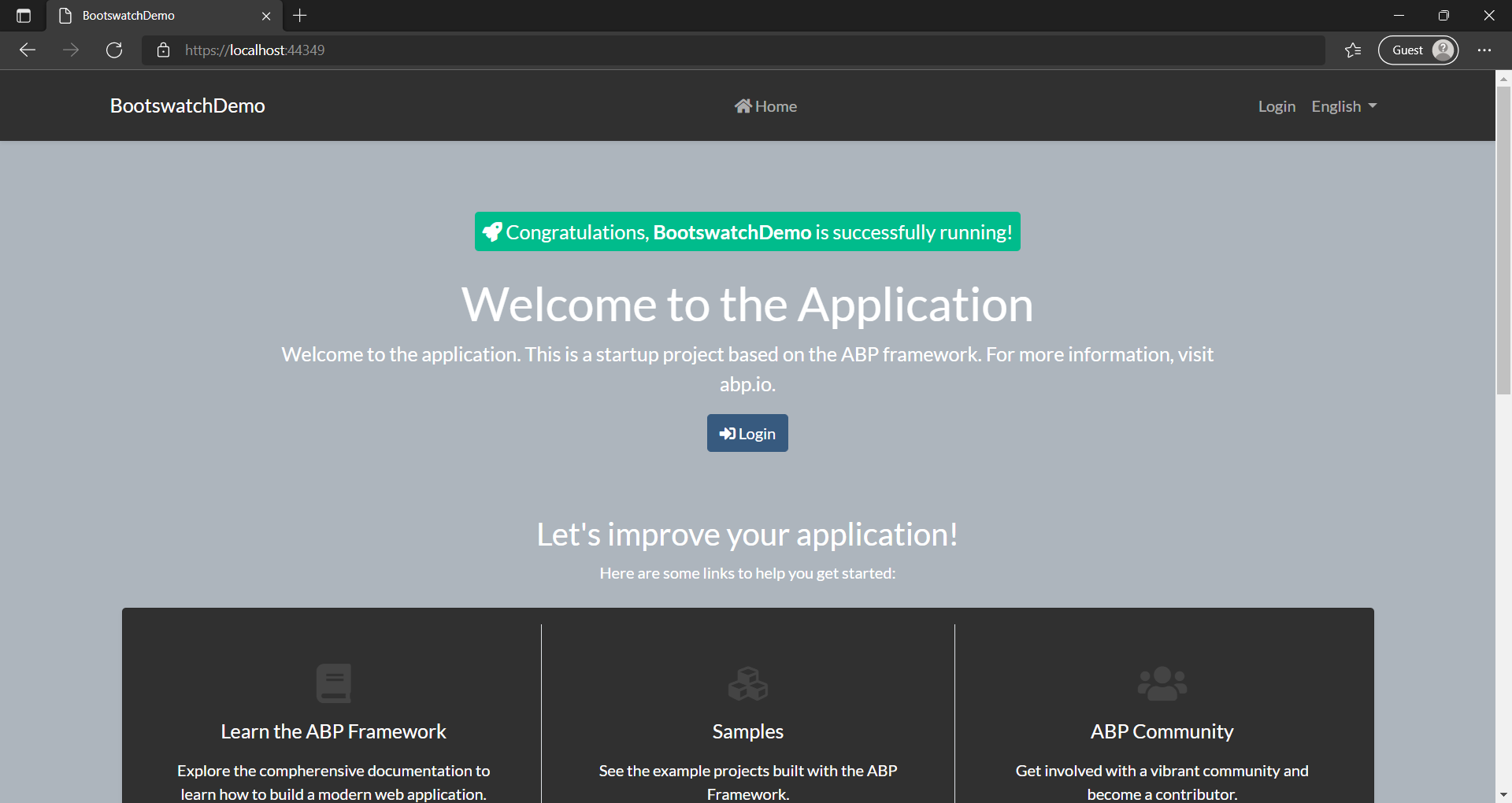Screen dimensions: 1512x803
Task: Go to Home in the navbar
Action: click(x=765, y=106)
